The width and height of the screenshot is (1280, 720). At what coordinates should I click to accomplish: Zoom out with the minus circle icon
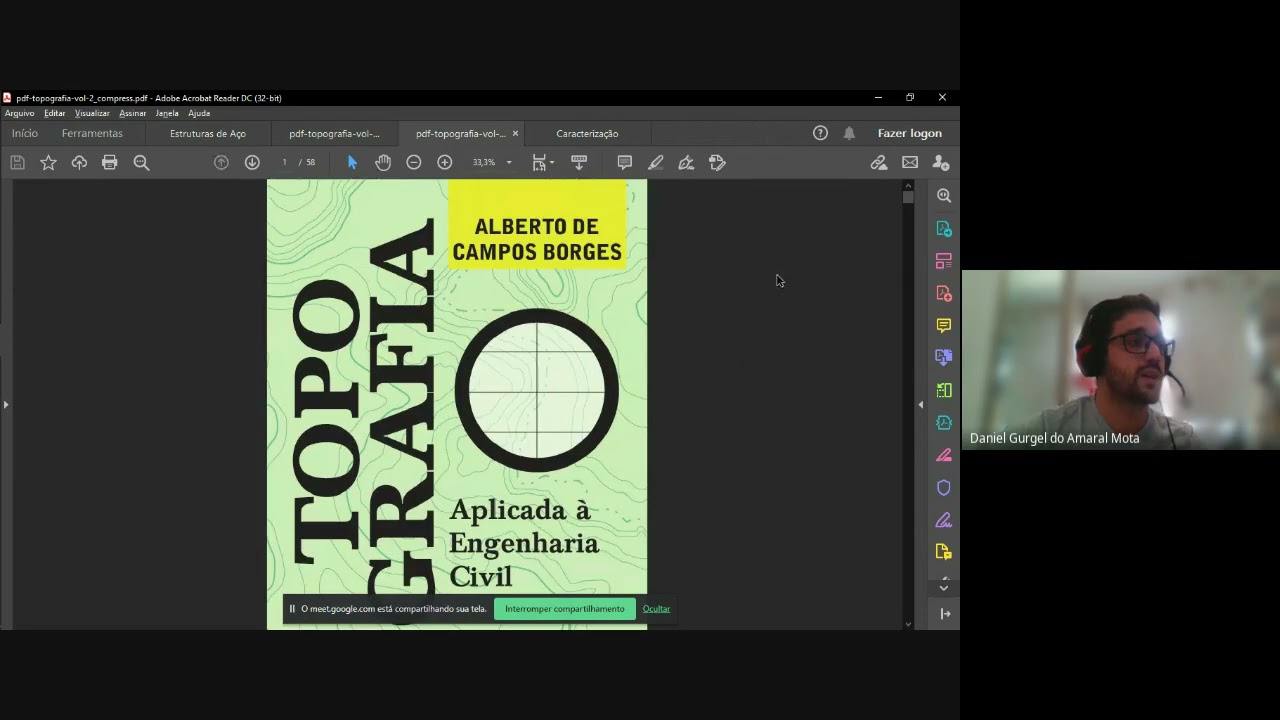(x=414, y=162)
